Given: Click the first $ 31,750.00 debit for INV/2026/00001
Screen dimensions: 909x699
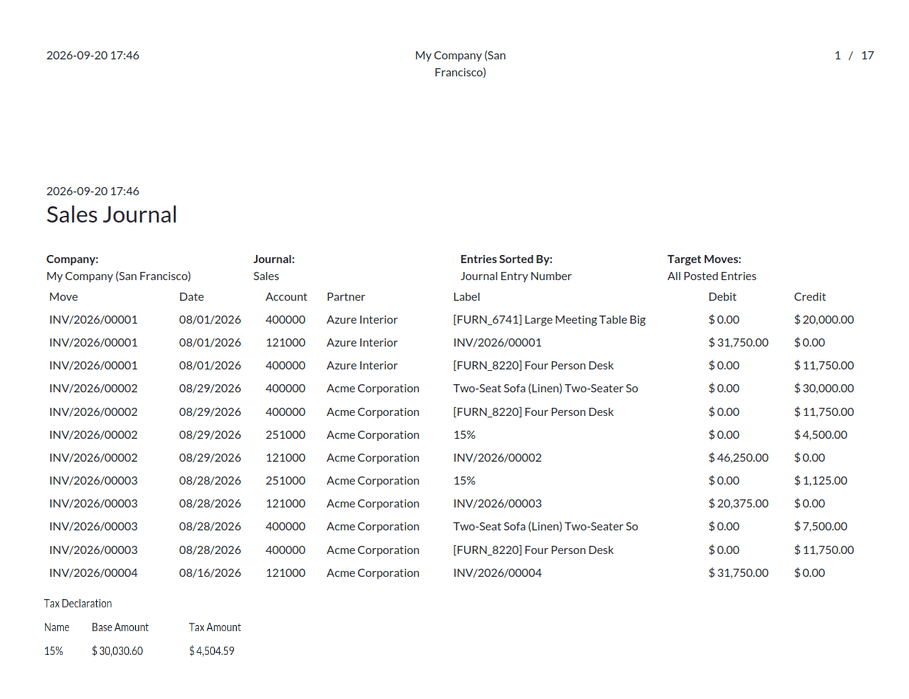Looking at the screenshot, I should click(738, 343).
